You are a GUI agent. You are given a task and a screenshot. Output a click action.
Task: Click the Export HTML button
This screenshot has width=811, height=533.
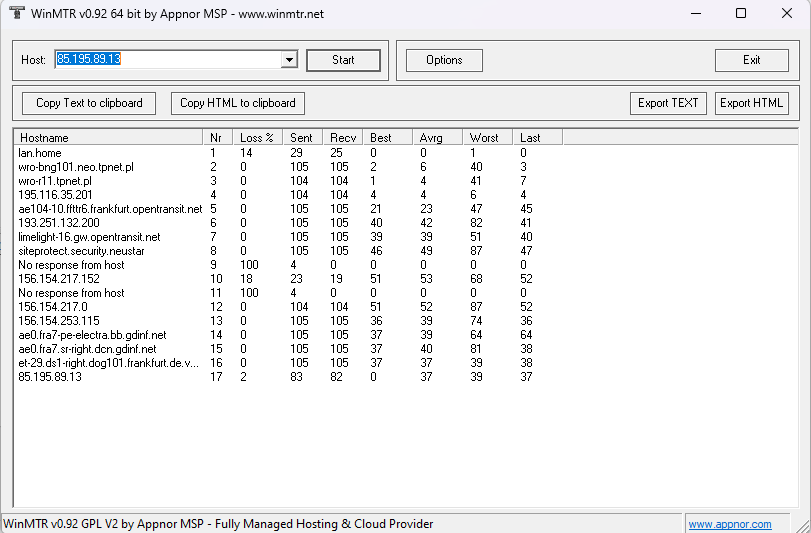coord(751,103)
